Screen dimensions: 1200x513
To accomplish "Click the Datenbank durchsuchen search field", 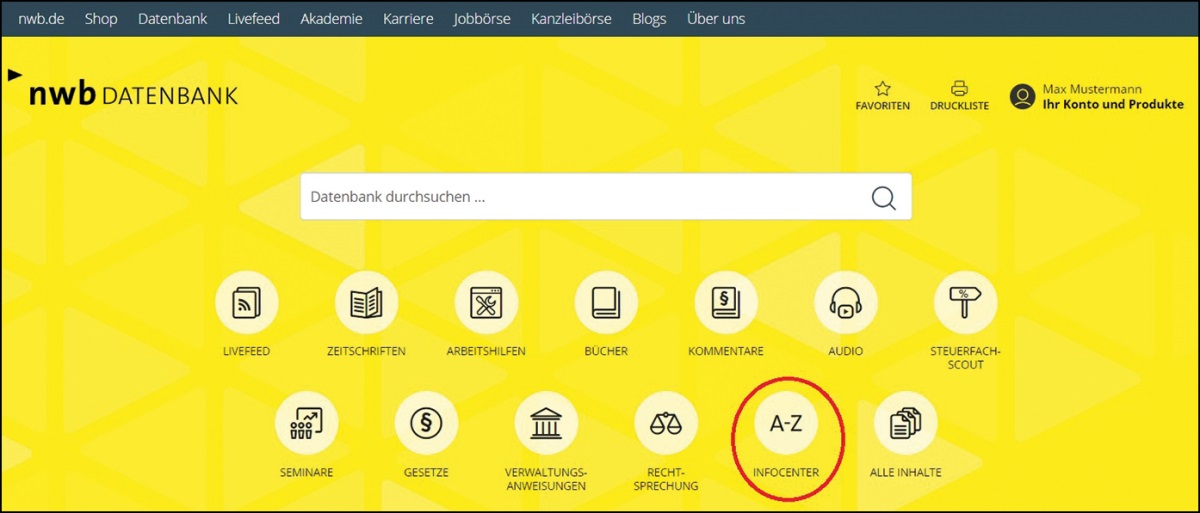I will [580, 197].
